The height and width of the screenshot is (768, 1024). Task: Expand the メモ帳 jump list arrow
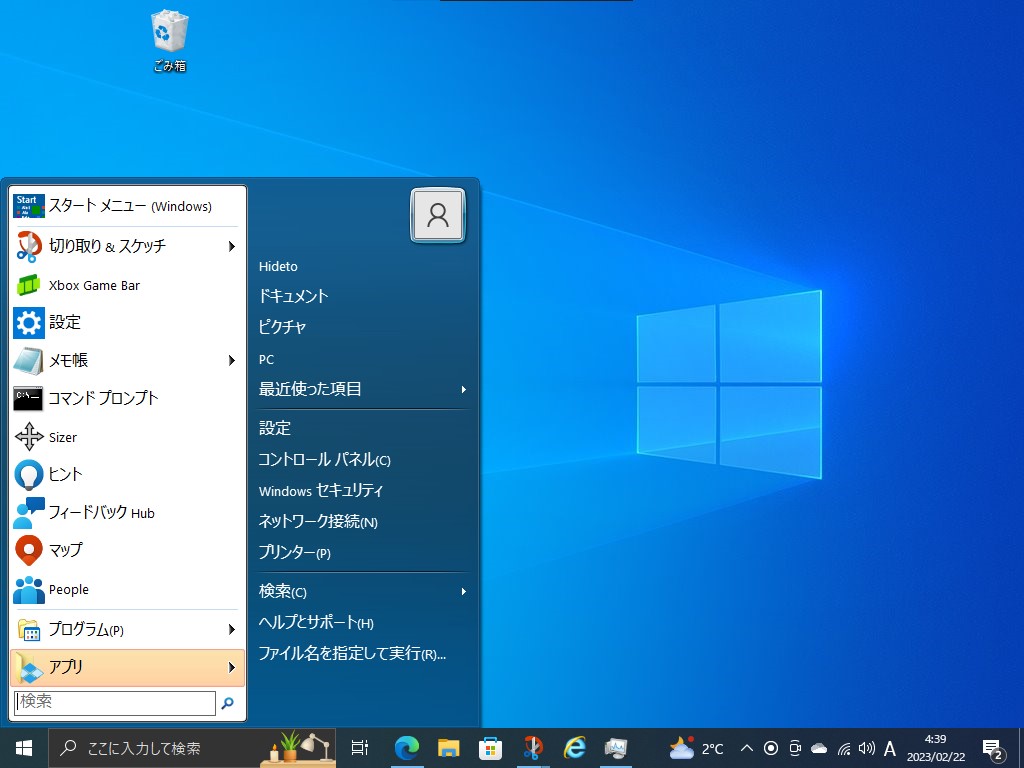point(232,360)
